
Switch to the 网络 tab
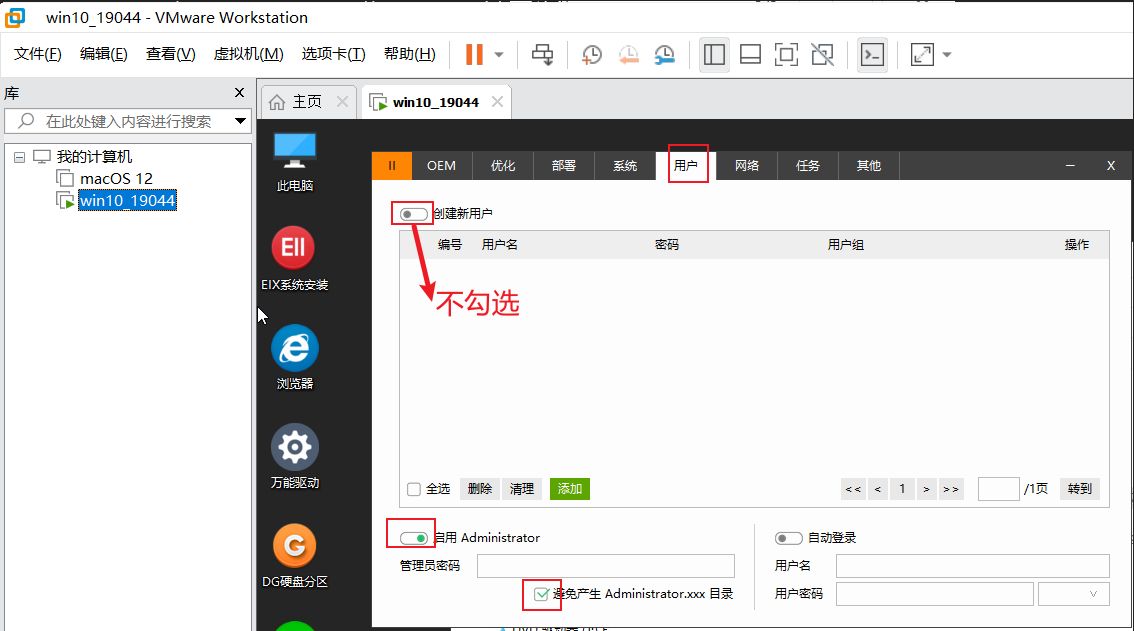[747, 165]
